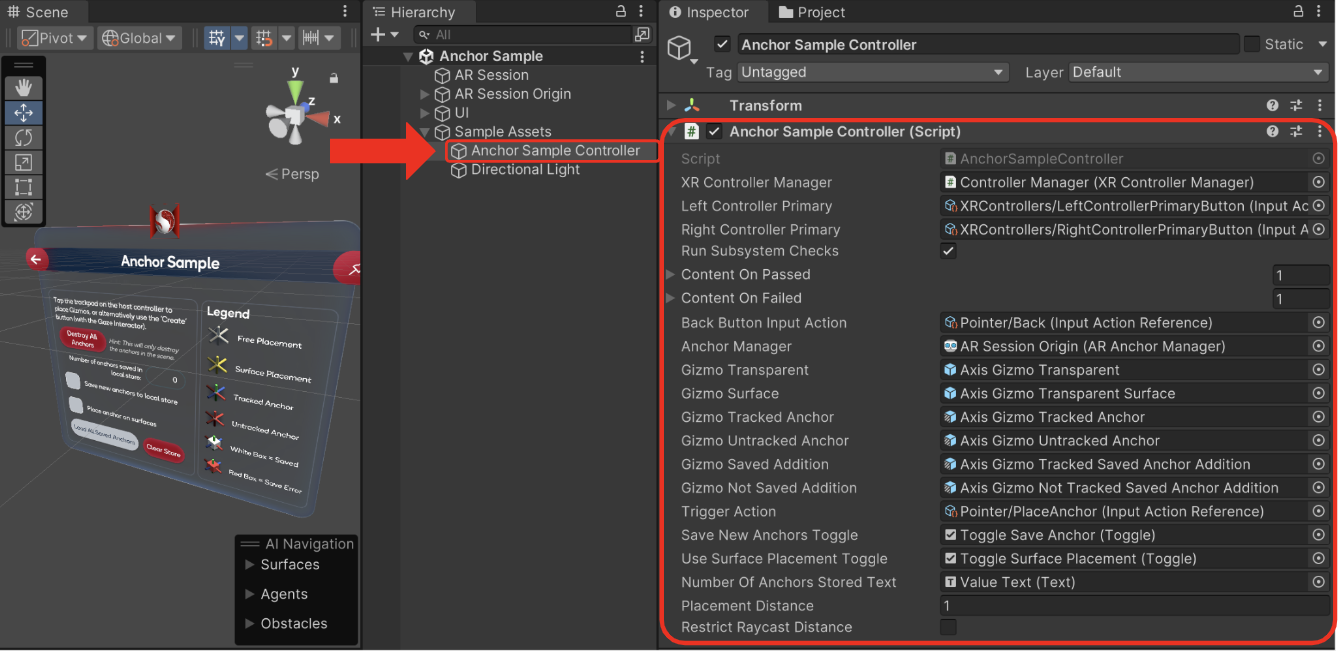Click the Persp projection label
This screenshot has height=652, width=1338.
pos(292,174)
